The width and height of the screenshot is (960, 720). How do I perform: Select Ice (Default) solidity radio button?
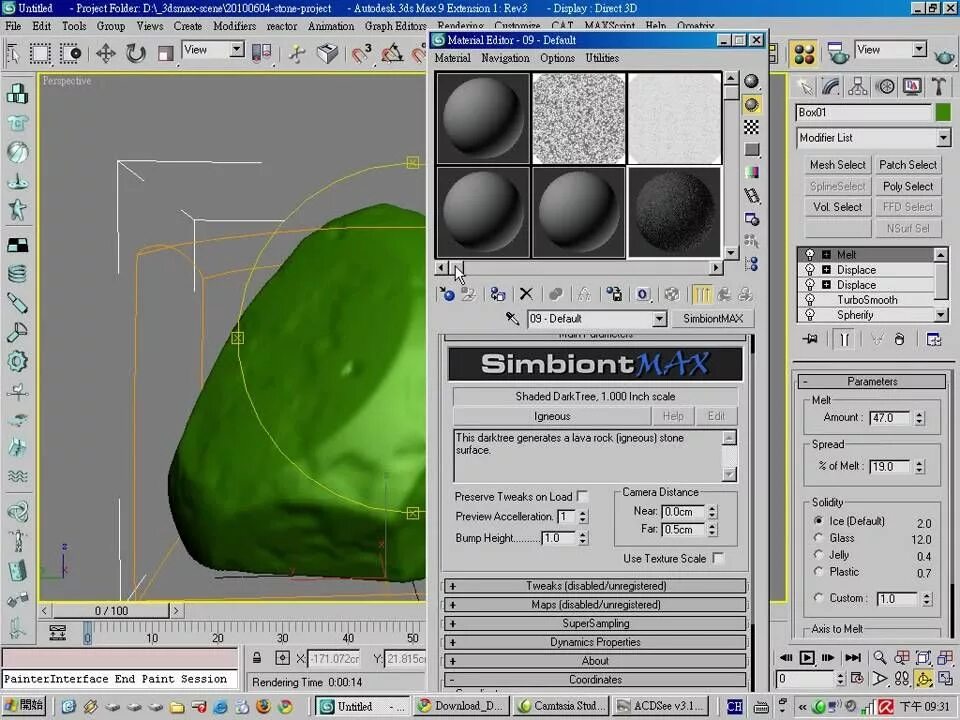coord(819,520)
